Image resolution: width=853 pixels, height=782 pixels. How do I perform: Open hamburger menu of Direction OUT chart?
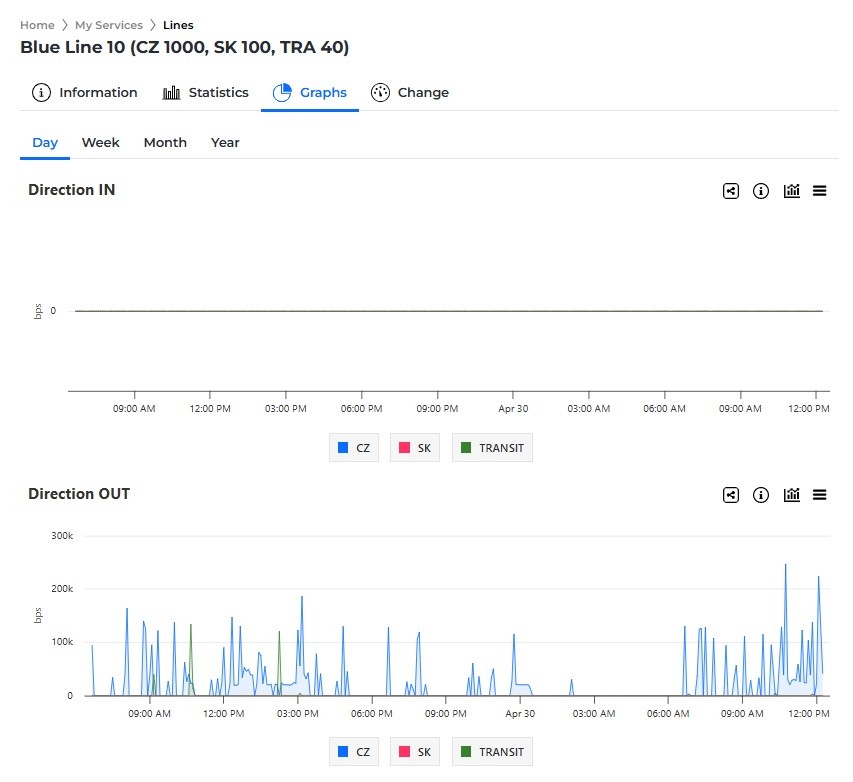coord(820,495)
